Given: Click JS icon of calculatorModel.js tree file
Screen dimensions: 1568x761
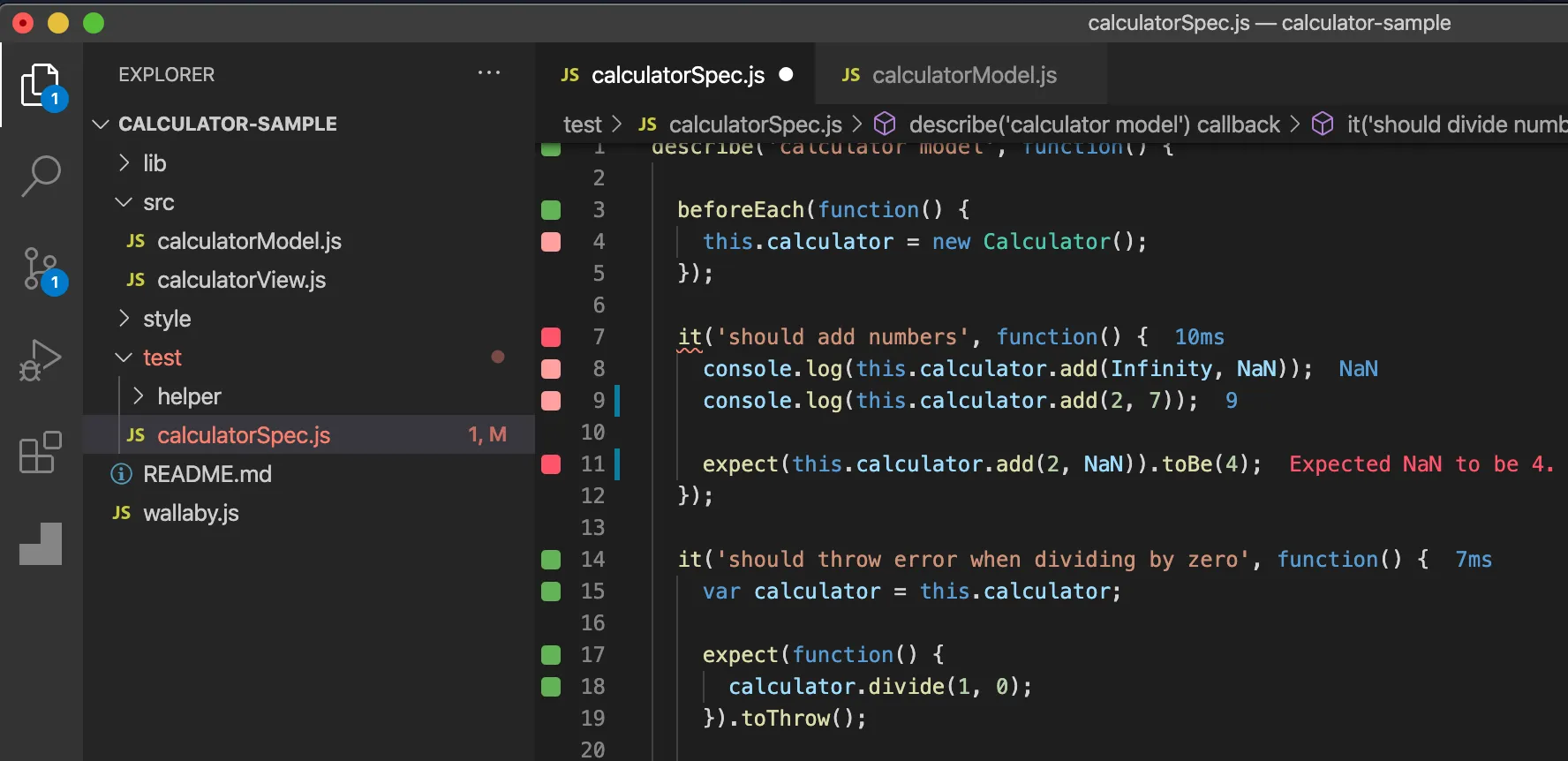Looking at the screenshot, I should click(136, 241).
